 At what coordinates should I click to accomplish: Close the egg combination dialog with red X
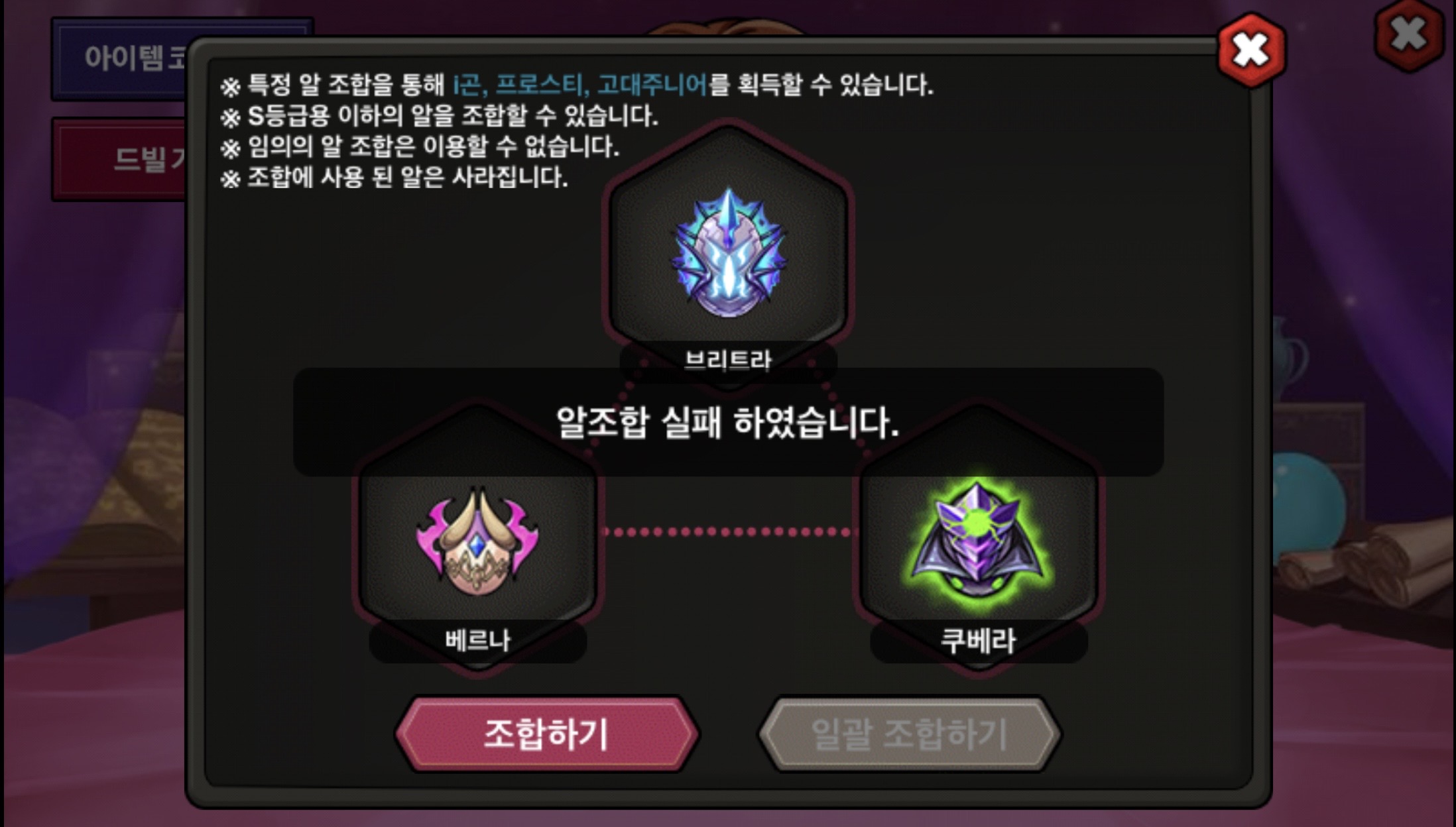click(x=1251, y=50)
